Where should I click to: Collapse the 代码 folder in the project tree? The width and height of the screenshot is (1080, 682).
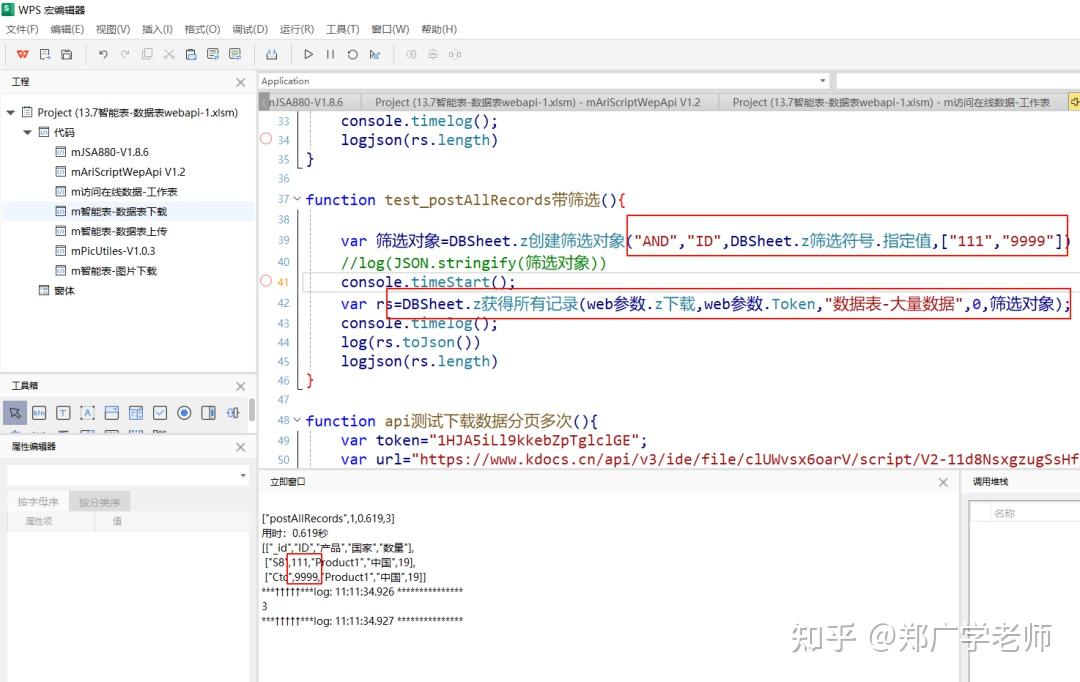pyautogui.click(x=27, y=131)
